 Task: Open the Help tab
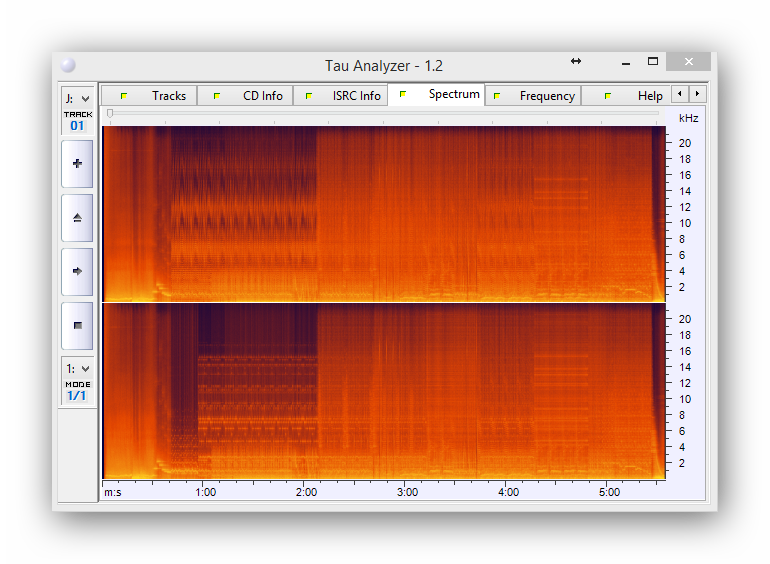[x=630, y=96]
